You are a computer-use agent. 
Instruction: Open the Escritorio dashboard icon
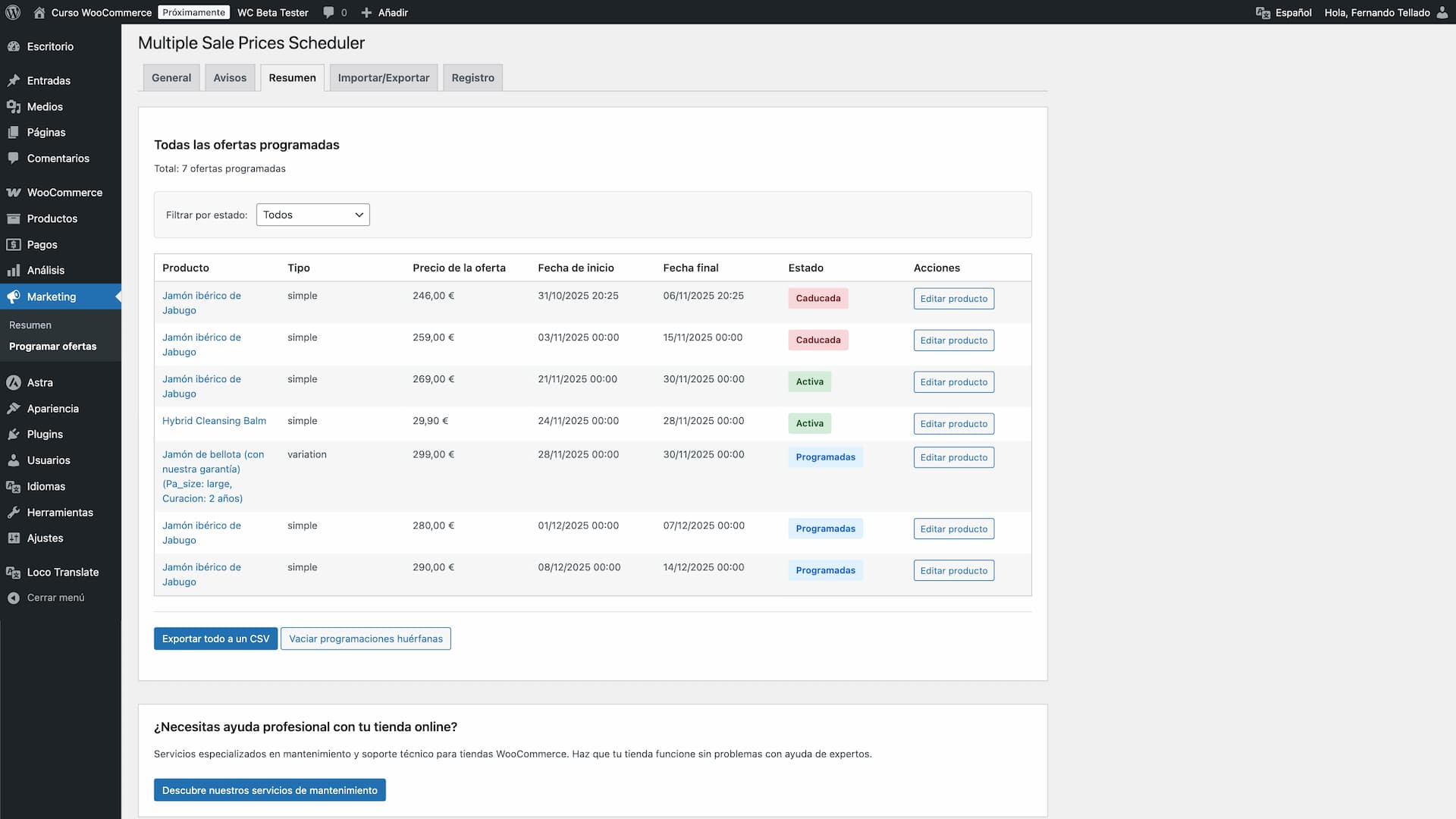coord(13,46)
